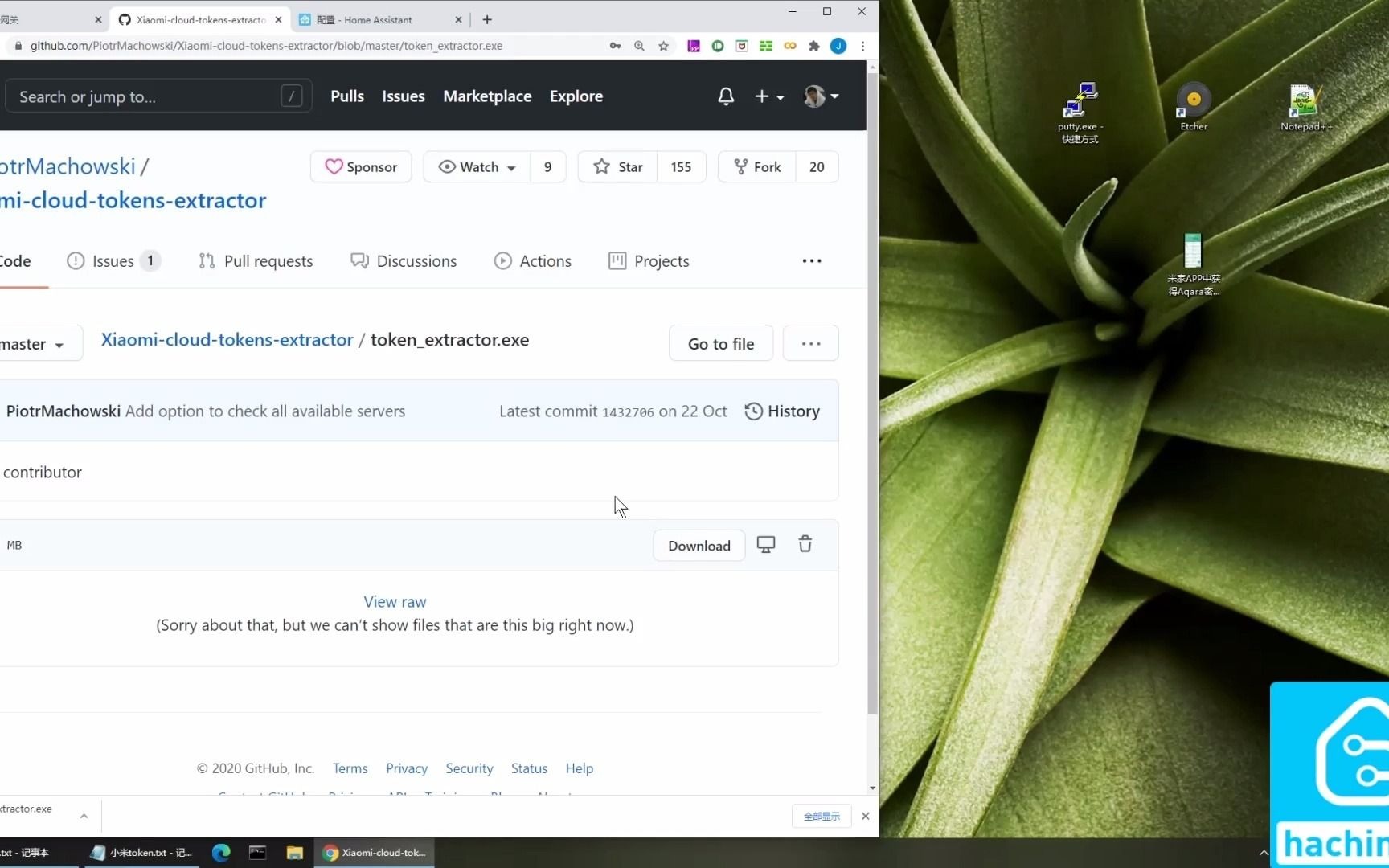The width and height of the screenshot is (1389, 868).
Task: Open Privacy footer link
Action: [x=407, y=768]
